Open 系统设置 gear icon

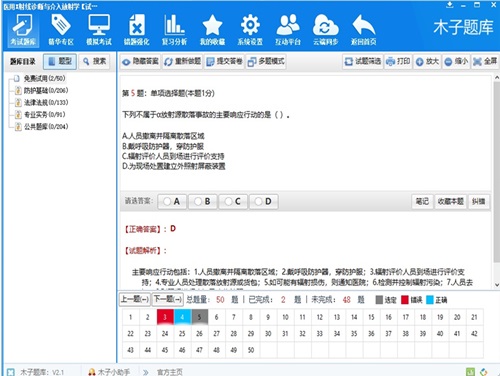tap(250, 30)
